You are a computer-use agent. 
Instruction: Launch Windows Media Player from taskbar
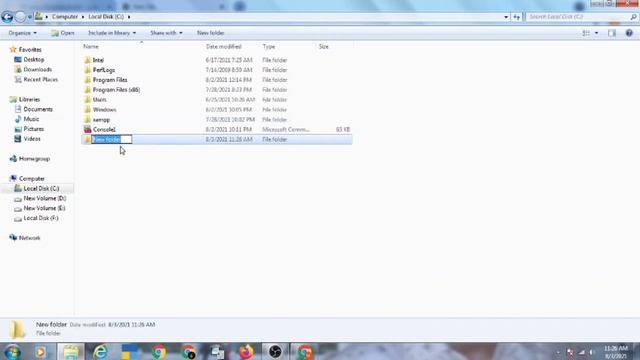click(40, 352)
